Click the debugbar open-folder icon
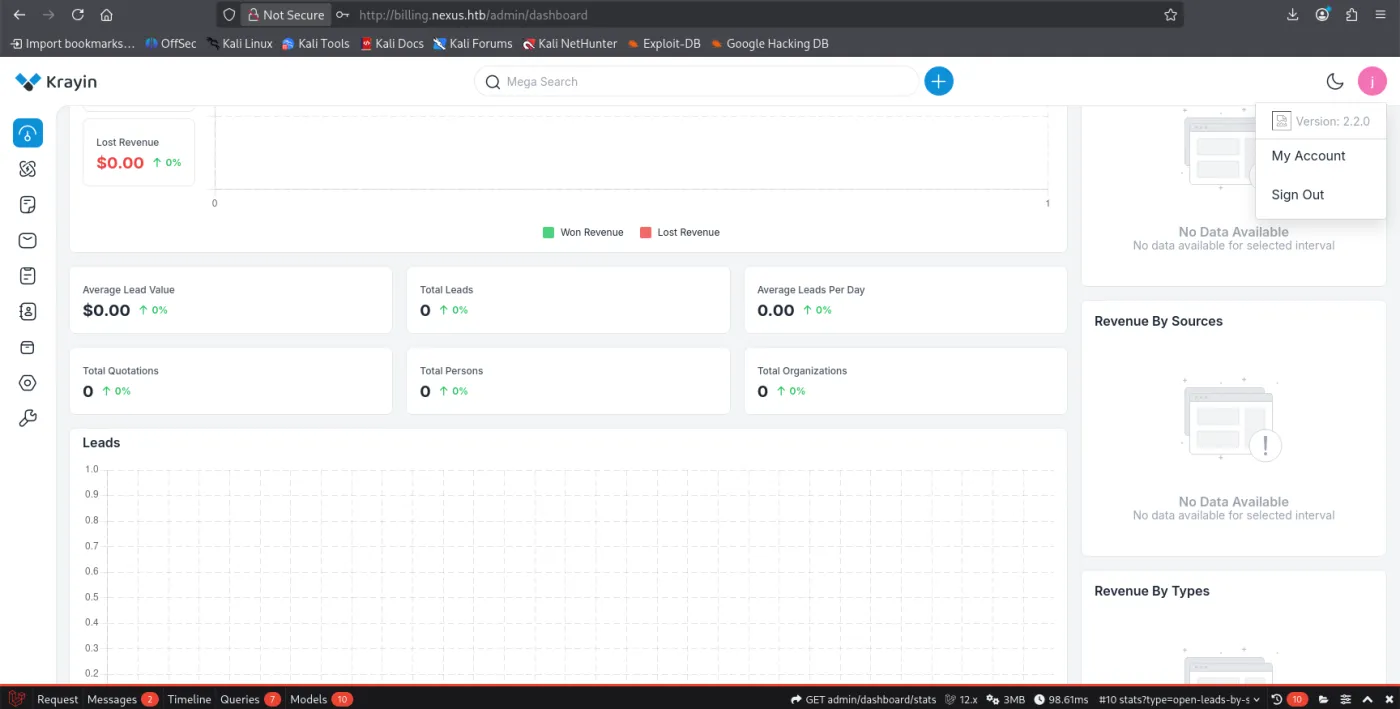The image size is (1400, 709). [1323, 699]
